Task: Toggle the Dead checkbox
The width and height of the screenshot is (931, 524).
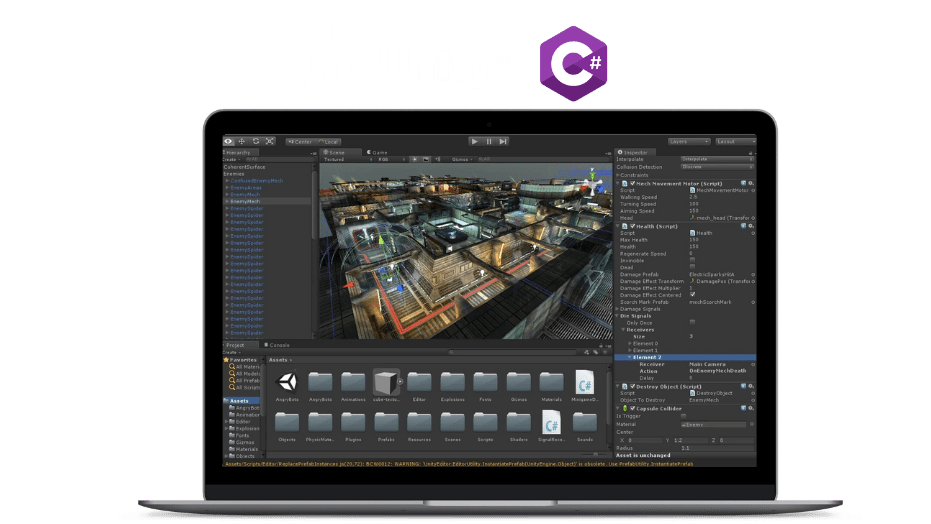Action: 692,268
